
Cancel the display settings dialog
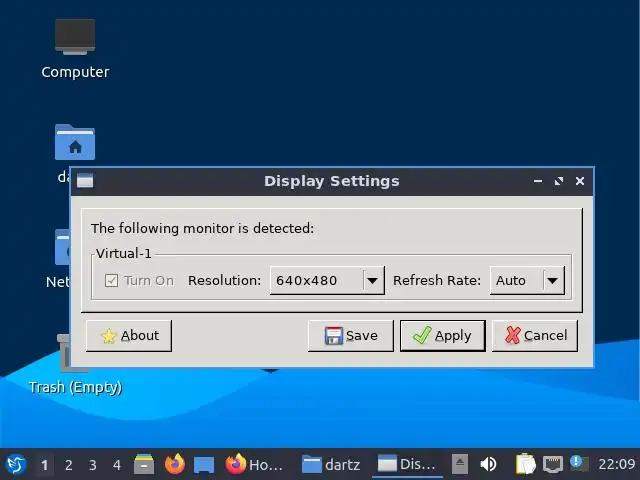click(x=535, y=336)
